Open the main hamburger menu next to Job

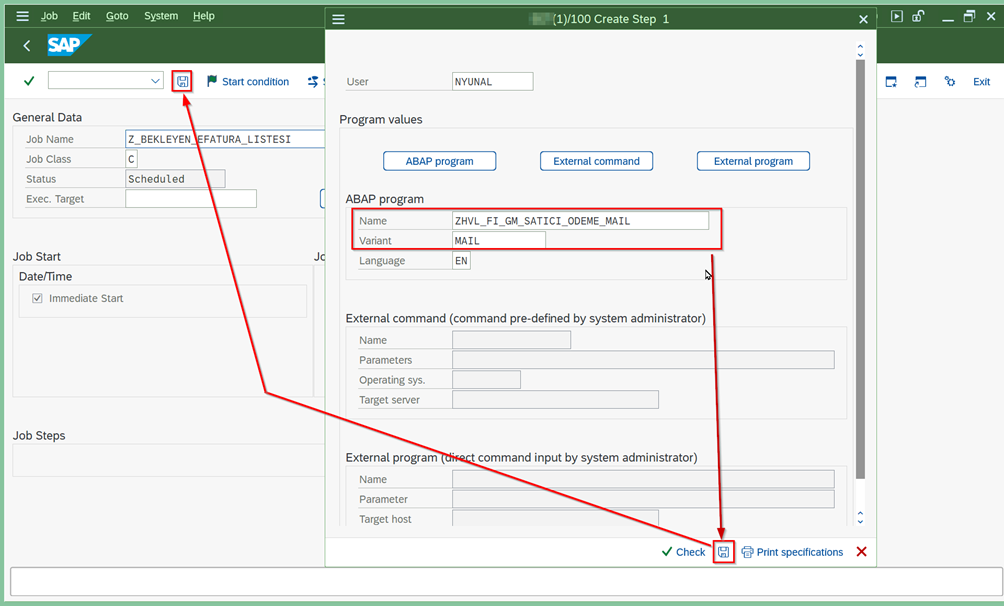coord(22,16)
